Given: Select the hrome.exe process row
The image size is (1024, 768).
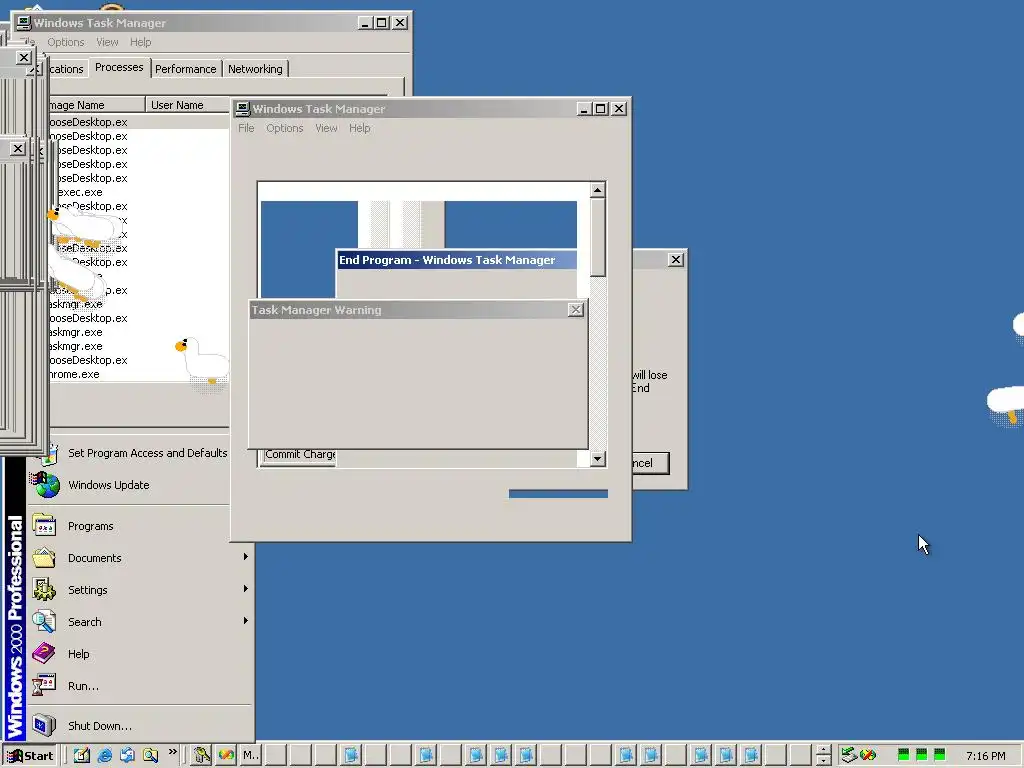Looking at the screenshot, I should [139, 374].
